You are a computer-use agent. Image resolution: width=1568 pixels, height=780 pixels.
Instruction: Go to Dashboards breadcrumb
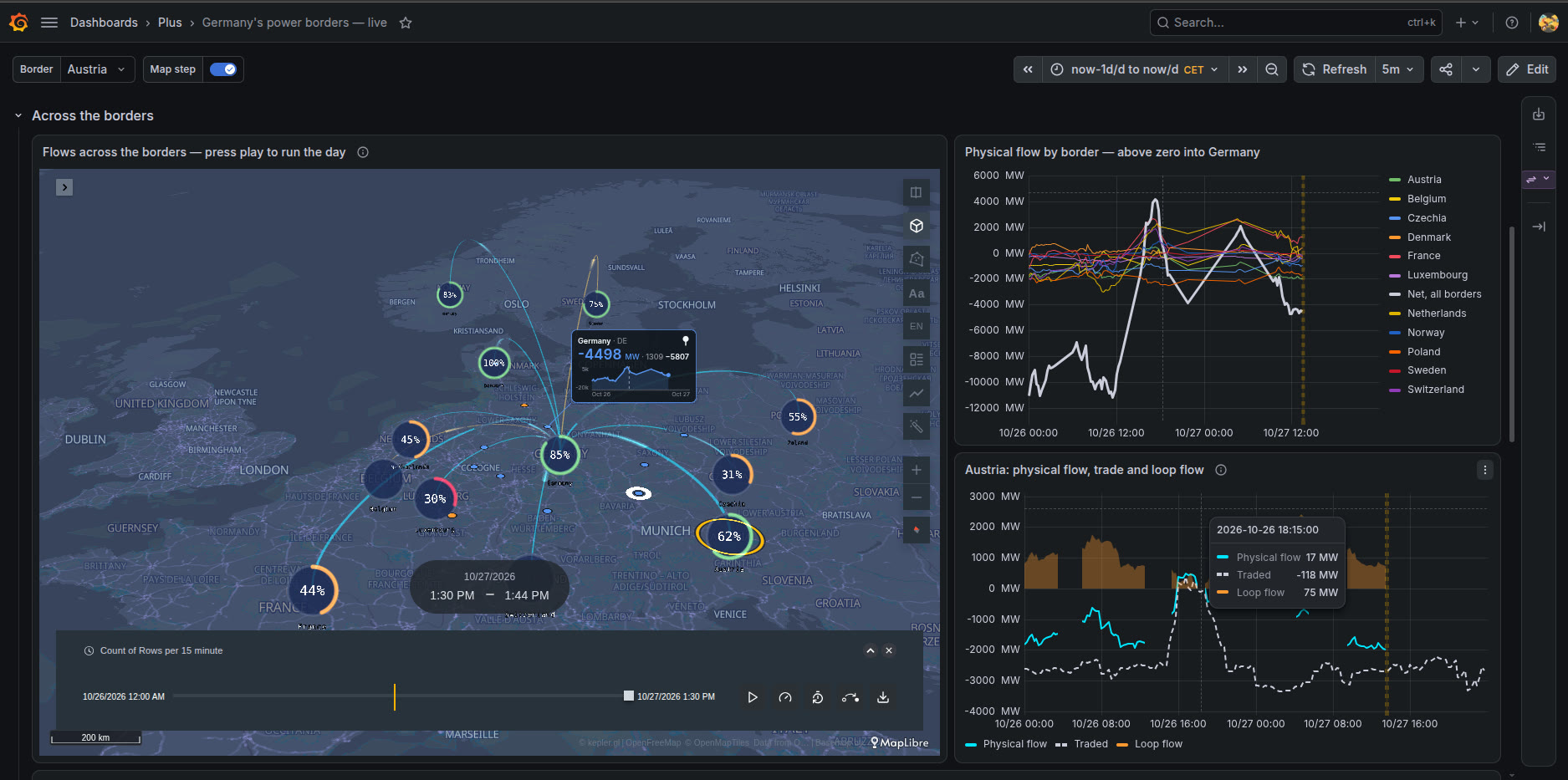tap(104, 23)
